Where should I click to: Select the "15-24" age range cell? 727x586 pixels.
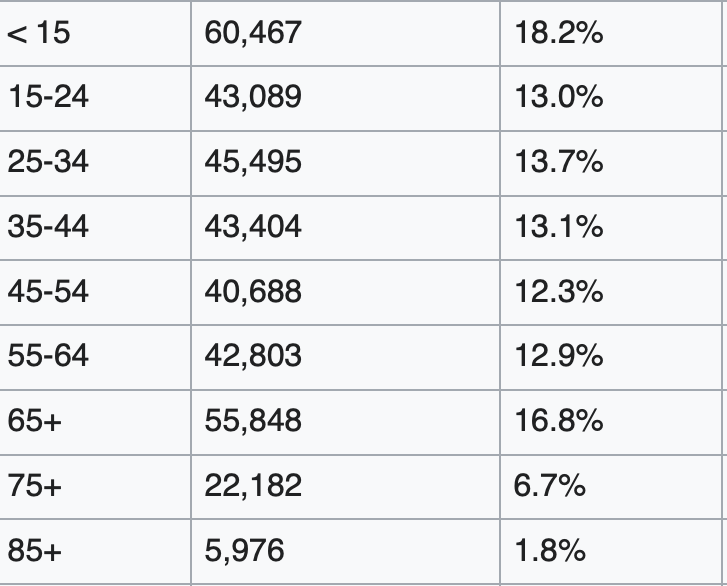click(x=47, y=97)
